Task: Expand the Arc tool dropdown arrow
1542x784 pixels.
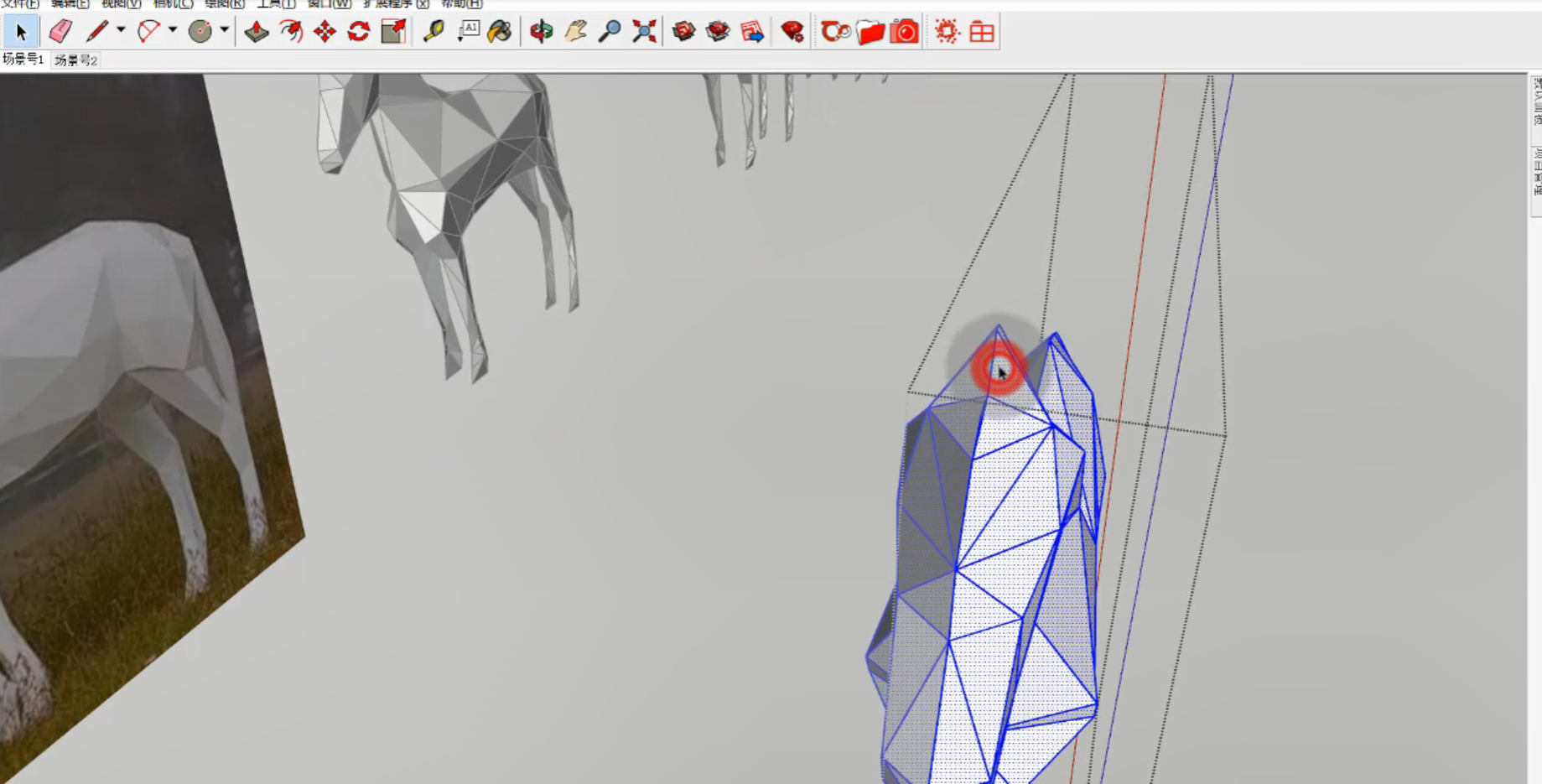Action: 173,30
